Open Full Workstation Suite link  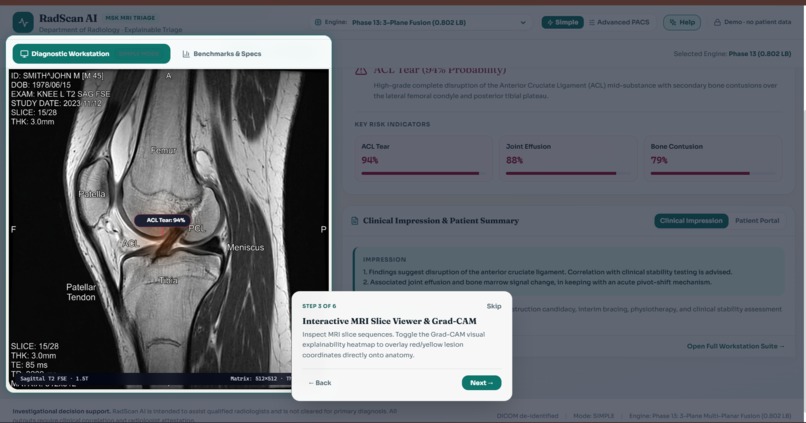pyautogui.click(x=736, y=346)
